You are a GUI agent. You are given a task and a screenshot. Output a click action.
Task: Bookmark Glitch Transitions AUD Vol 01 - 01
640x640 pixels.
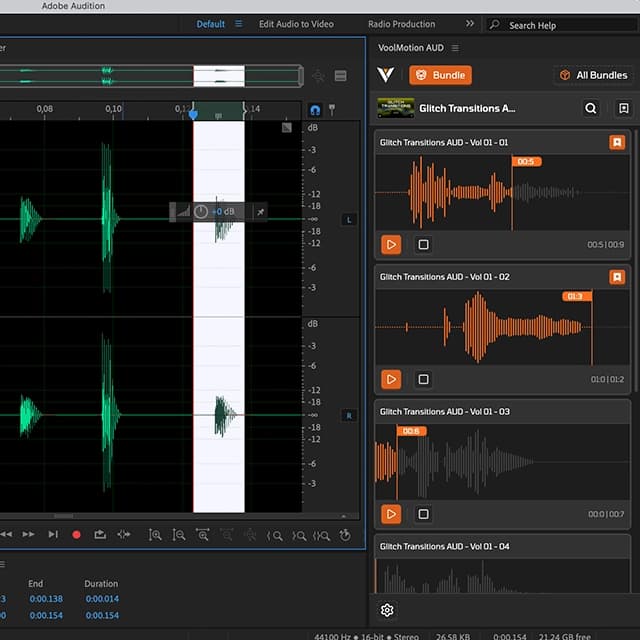point(617,142)
